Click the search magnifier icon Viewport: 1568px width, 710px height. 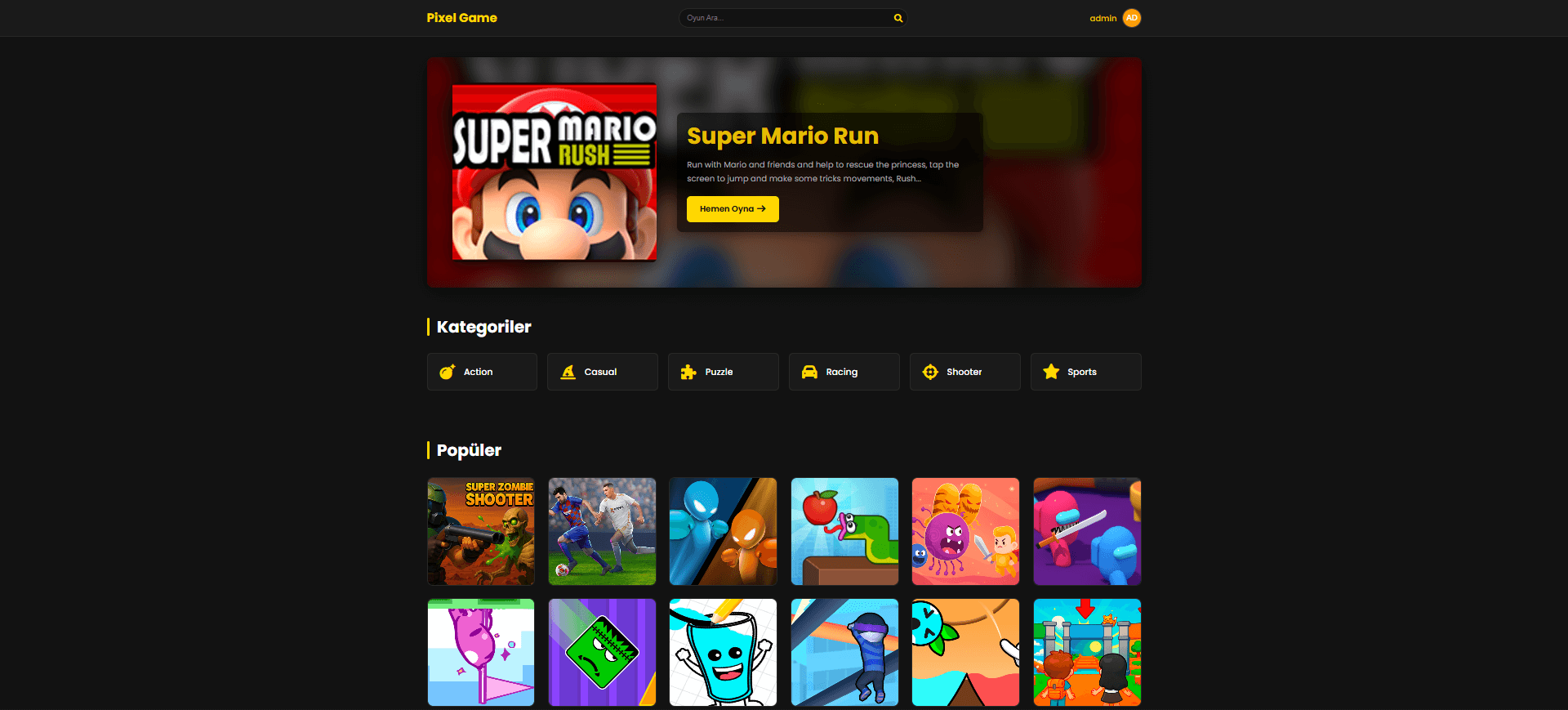click(898, 18)
